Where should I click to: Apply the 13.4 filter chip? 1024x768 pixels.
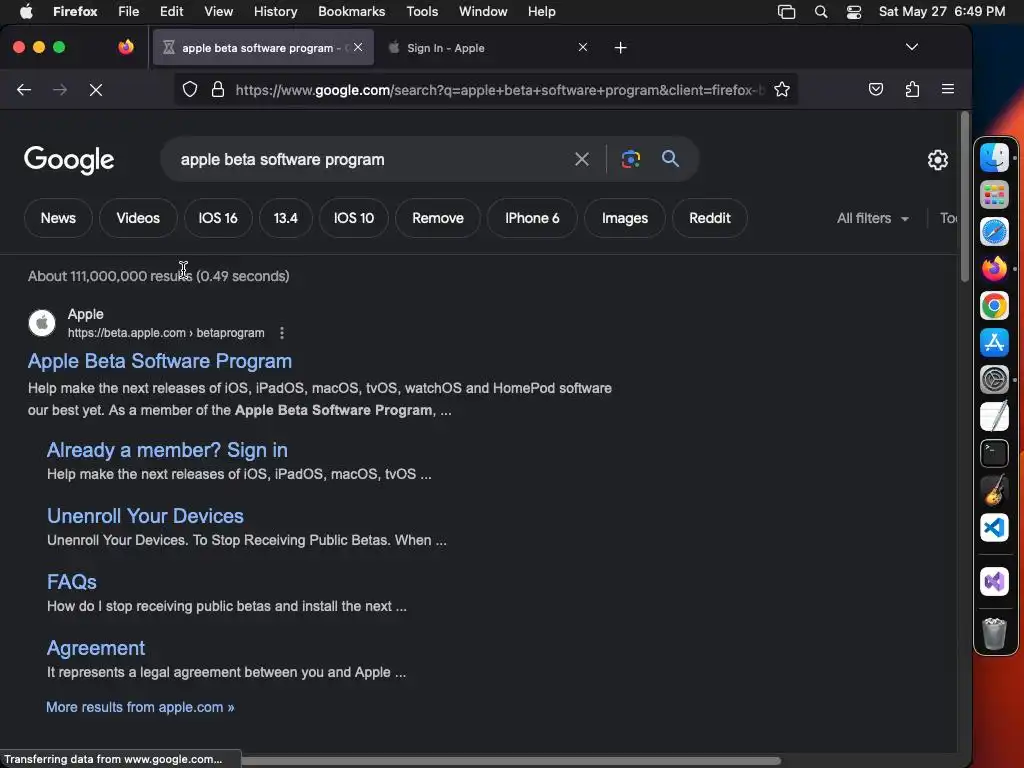point(285,218)
